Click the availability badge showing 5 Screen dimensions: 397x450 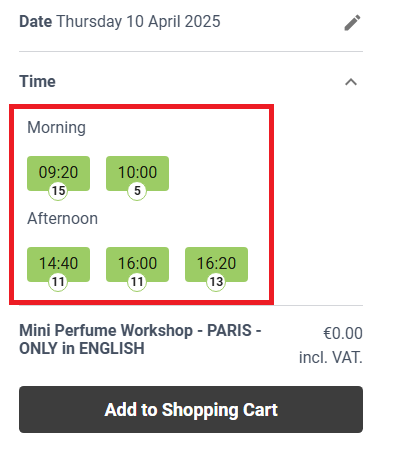(137, 191)
